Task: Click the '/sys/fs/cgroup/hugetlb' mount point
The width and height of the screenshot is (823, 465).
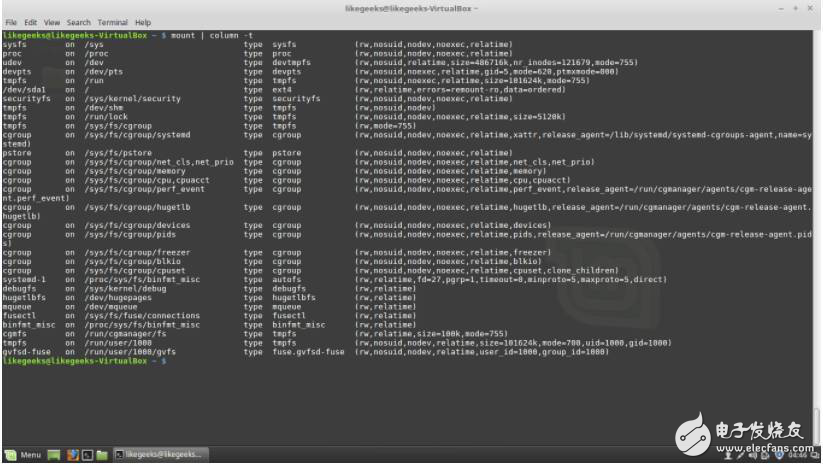Action: point(137,207)
